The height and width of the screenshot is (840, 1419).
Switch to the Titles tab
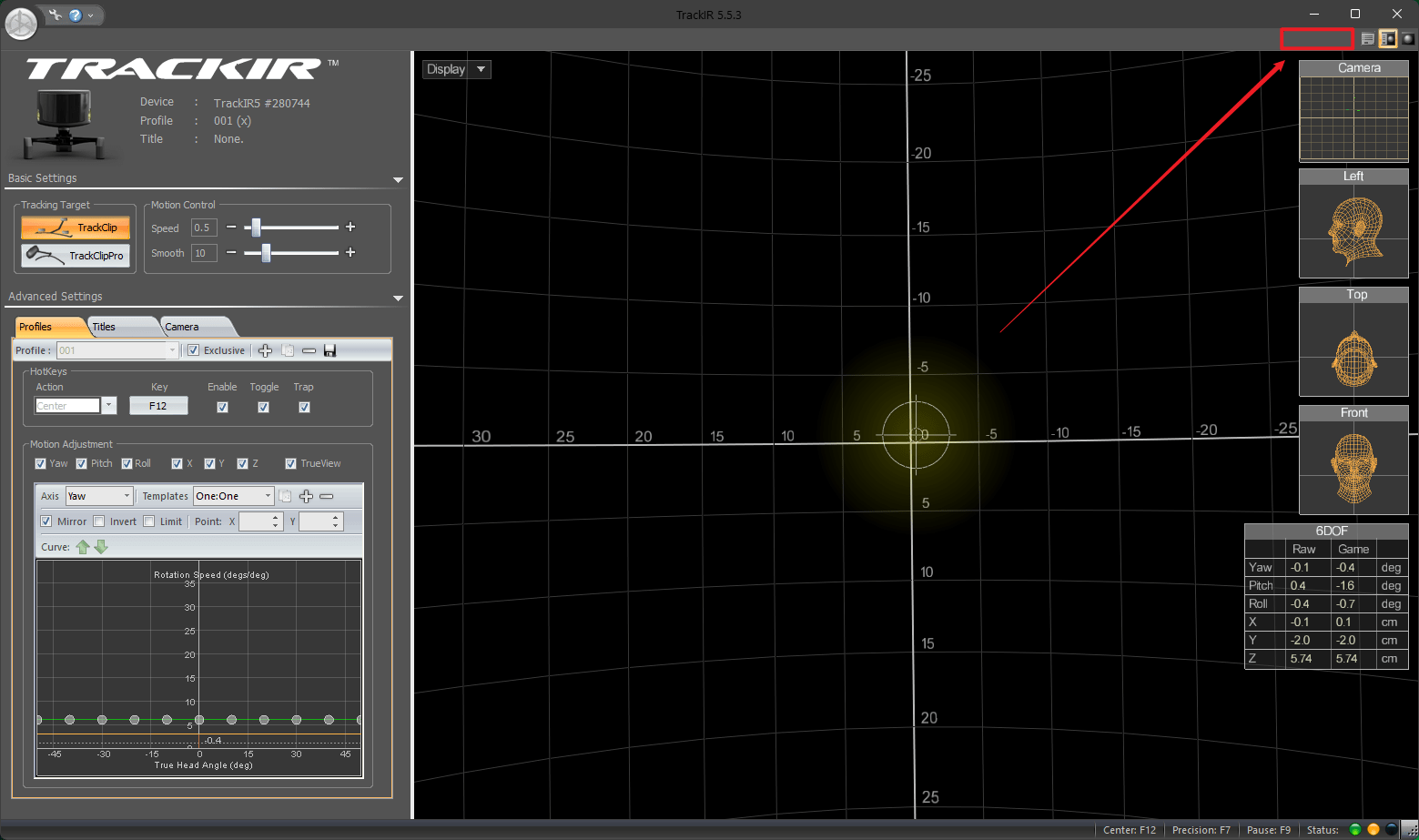(x=122, y=327)
